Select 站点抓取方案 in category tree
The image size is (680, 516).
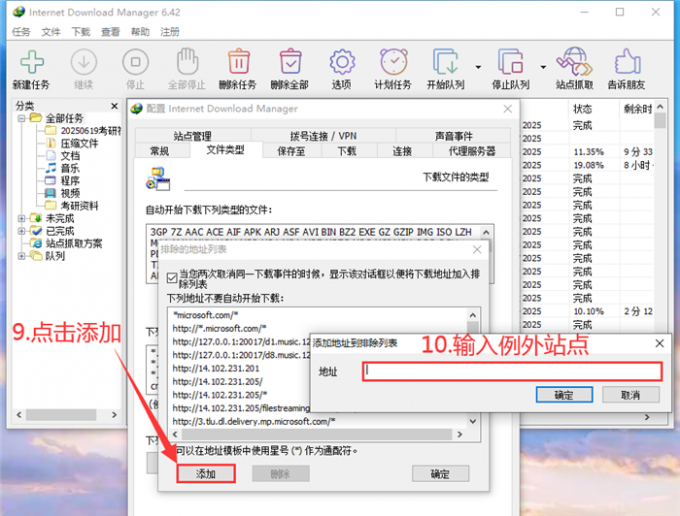coord(74,243)
